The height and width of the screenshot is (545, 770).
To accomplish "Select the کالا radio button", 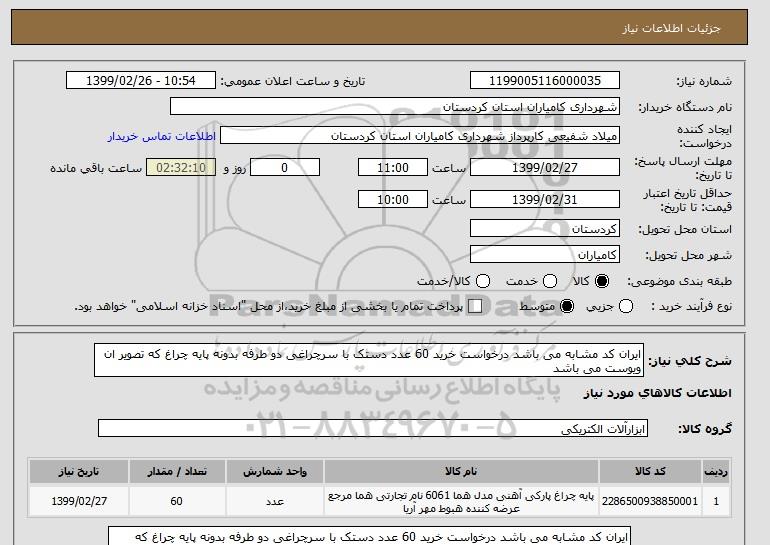I will 602,281.
